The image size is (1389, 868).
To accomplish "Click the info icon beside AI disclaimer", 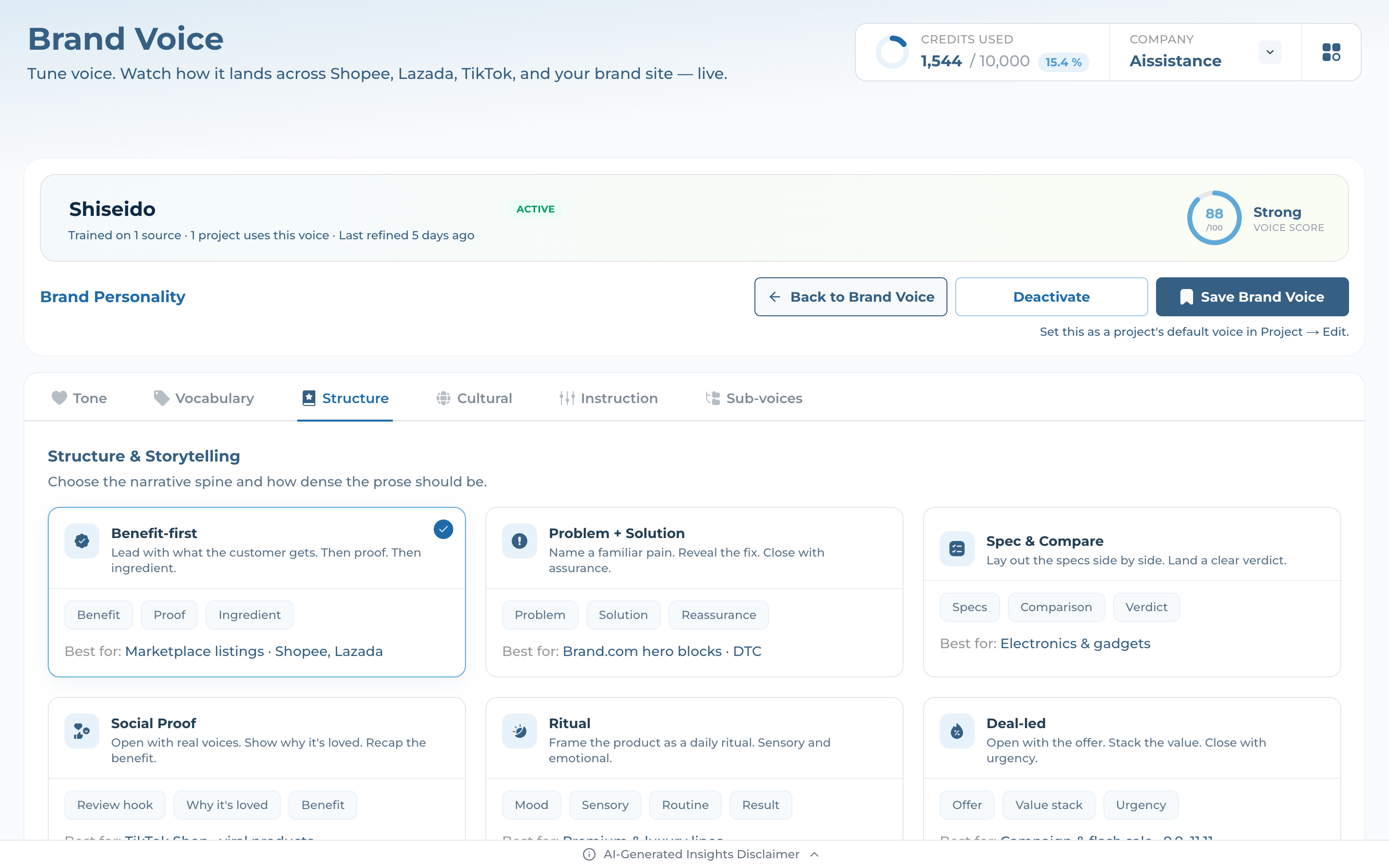I will (589, 854).
